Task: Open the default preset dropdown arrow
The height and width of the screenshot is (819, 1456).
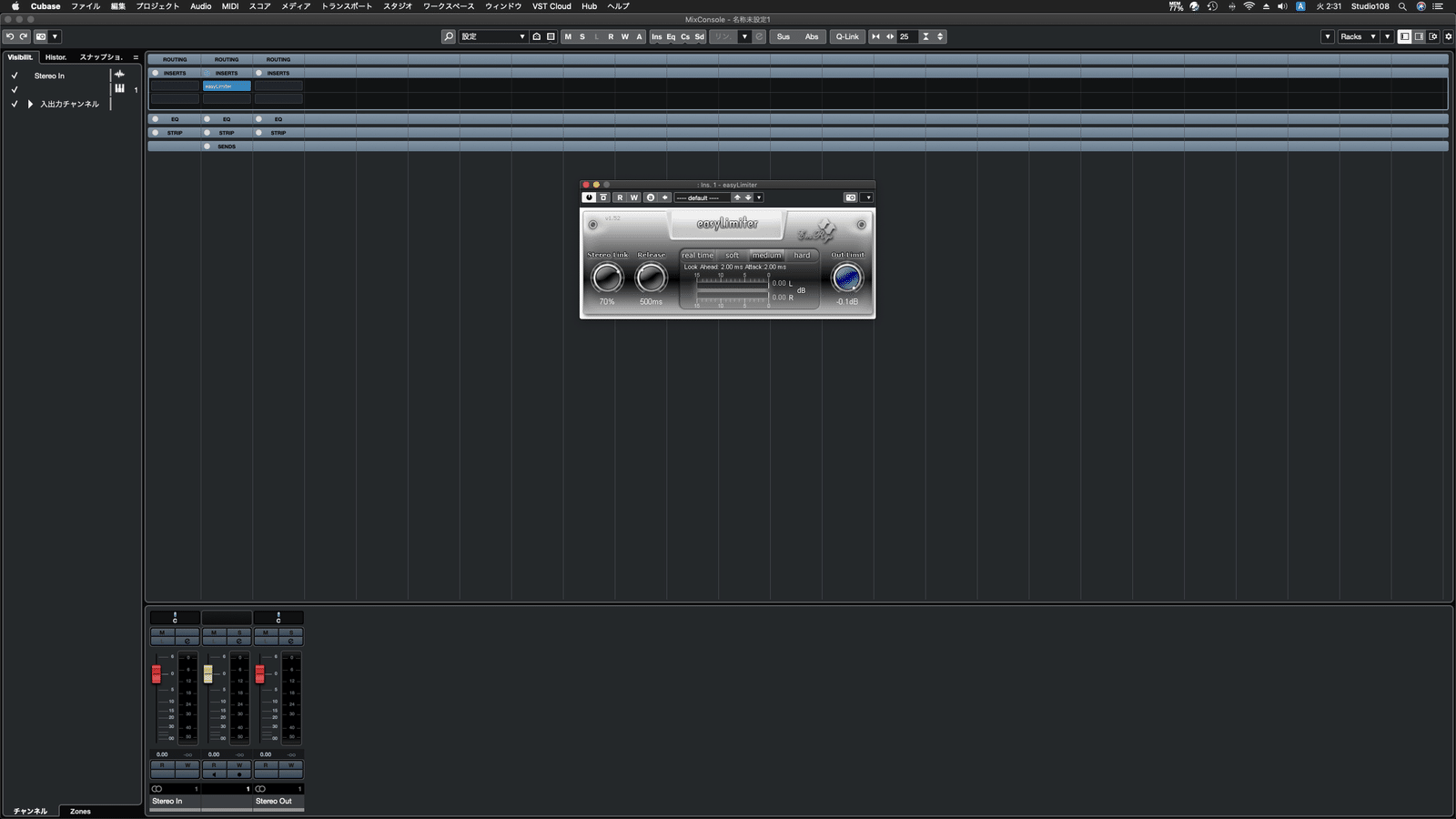Action: [x=759, y=197]
